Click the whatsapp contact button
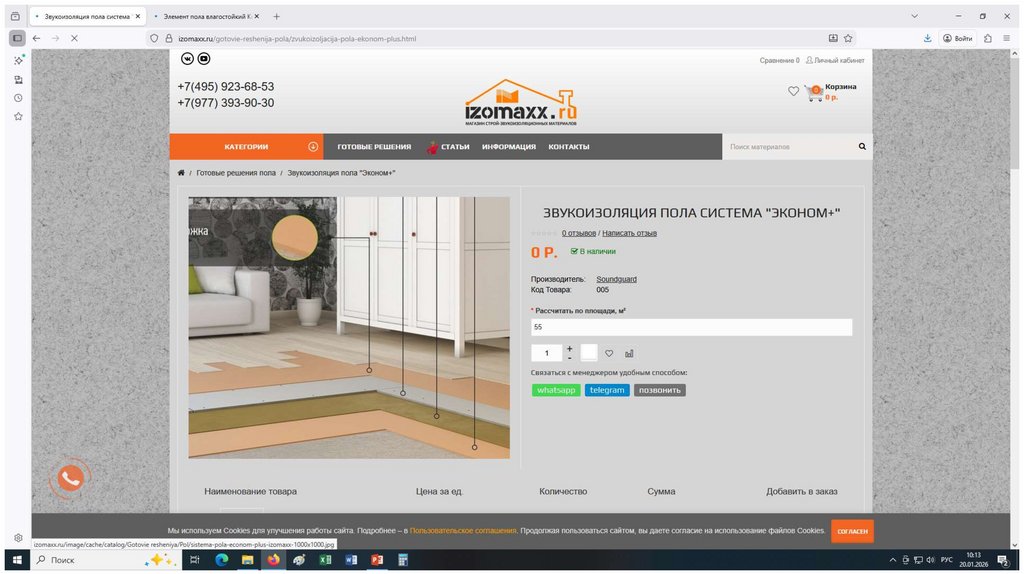The width and height of the screenshot is (1024, 574). pos(556,390)
